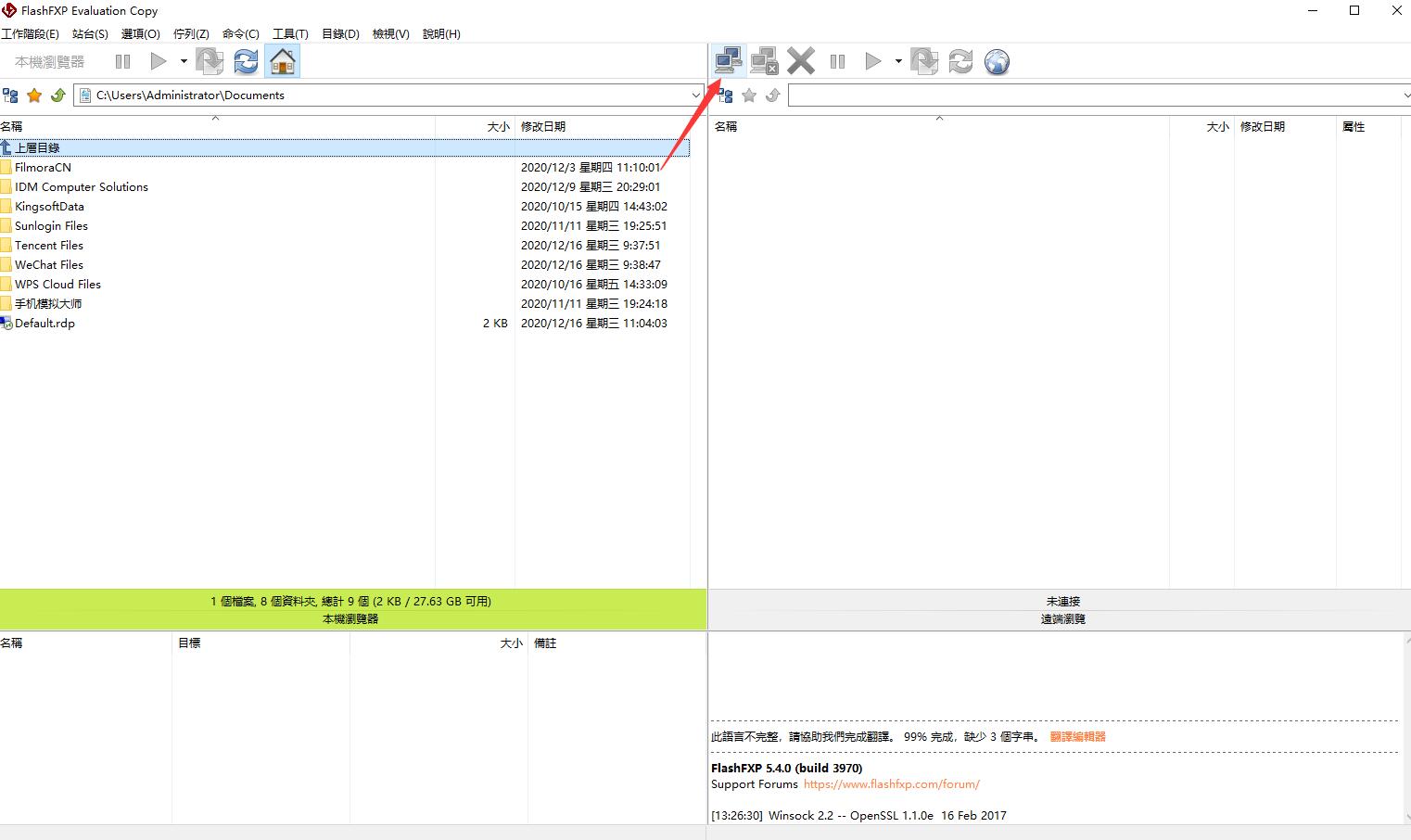Screen dimensions: 1411x840
Task: Select the 上層目錄 parent directory row
Action: (345, 147)
